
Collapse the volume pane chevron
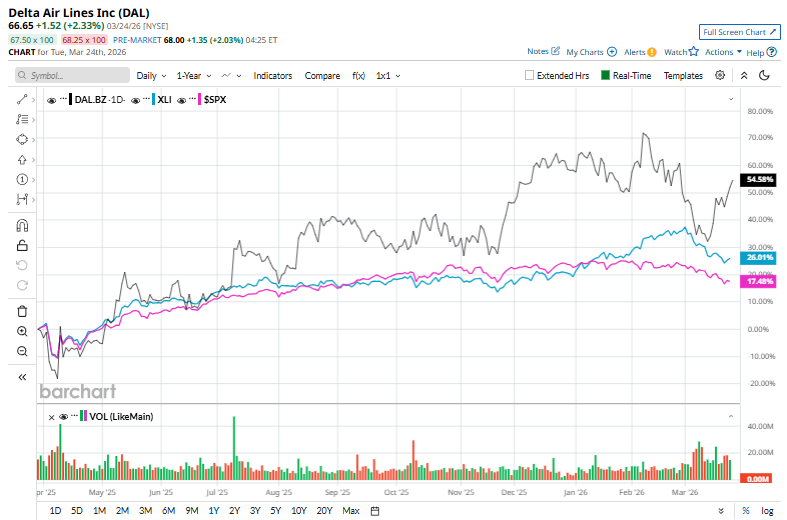tap(731, 416)
